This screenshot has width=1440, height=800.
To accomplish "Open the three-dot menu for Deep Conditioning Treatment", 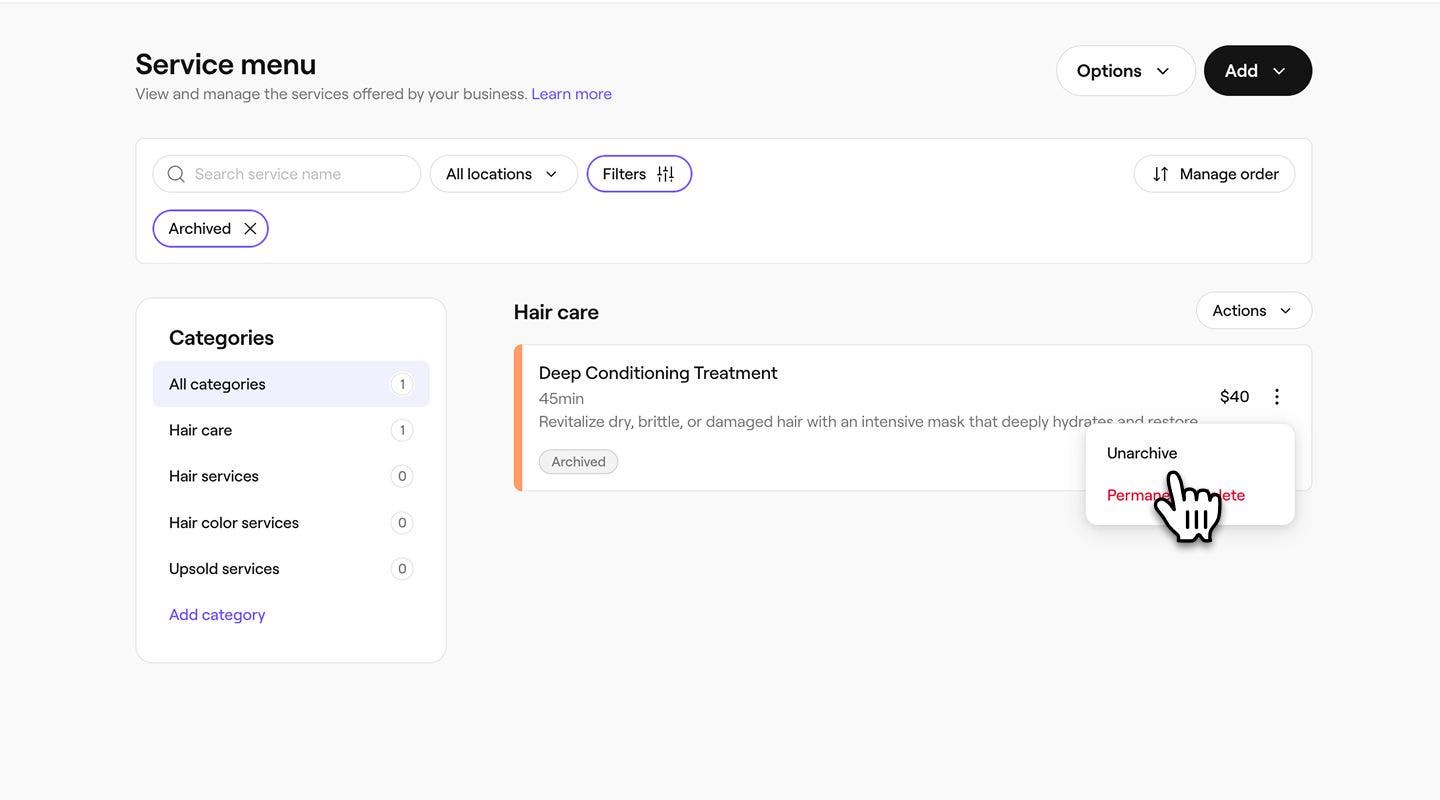I will (x=1276, y=397).
